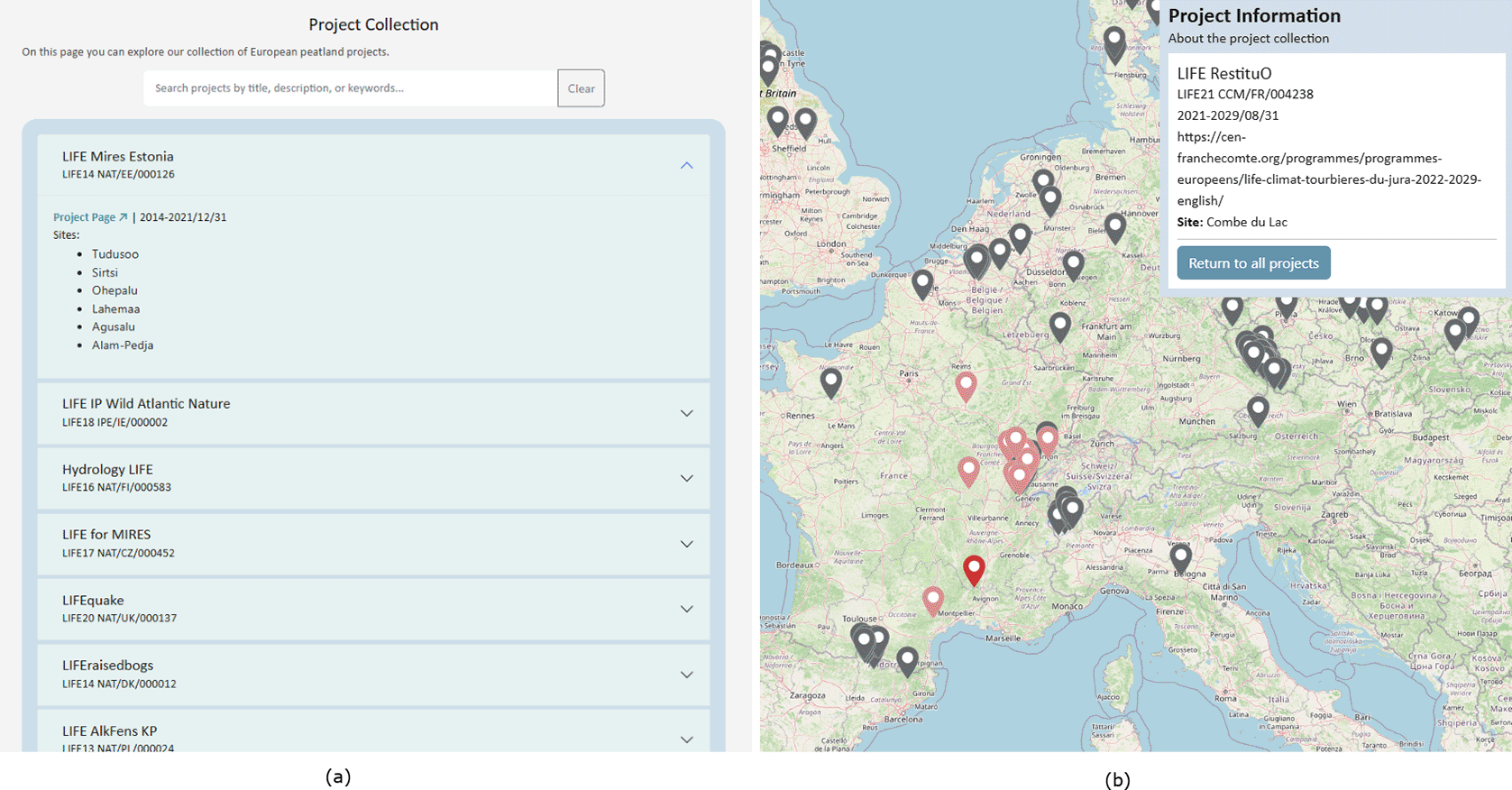
Task: Click the pink marker west of Basel
Action: (x=1048, y=441)
